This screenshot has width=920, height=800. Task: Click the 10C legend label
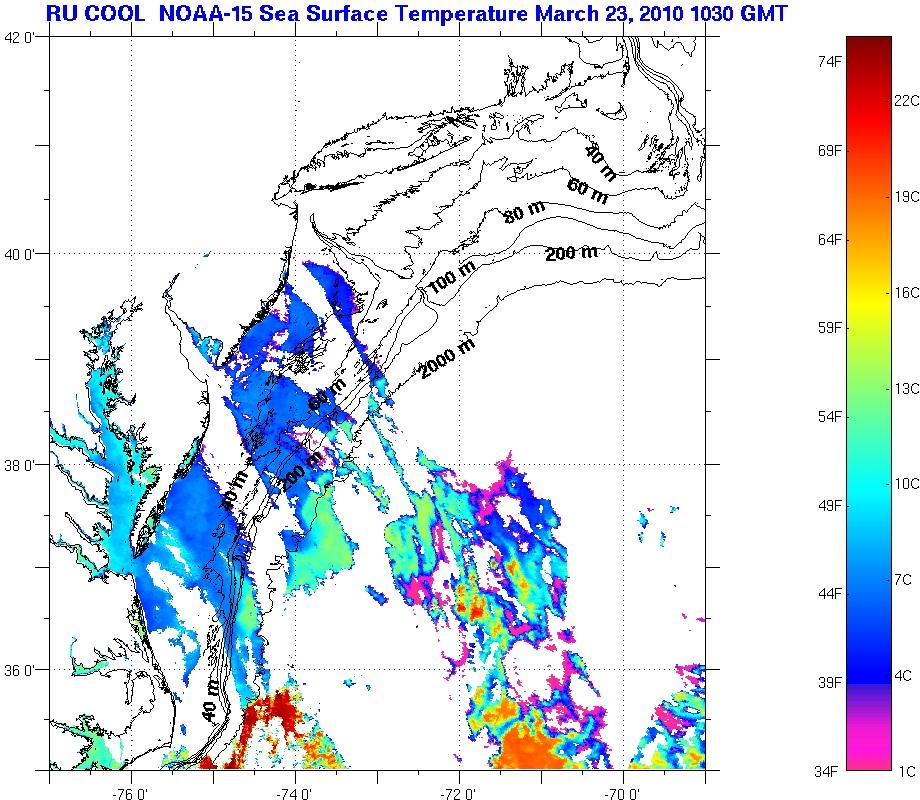pos(907,484)
